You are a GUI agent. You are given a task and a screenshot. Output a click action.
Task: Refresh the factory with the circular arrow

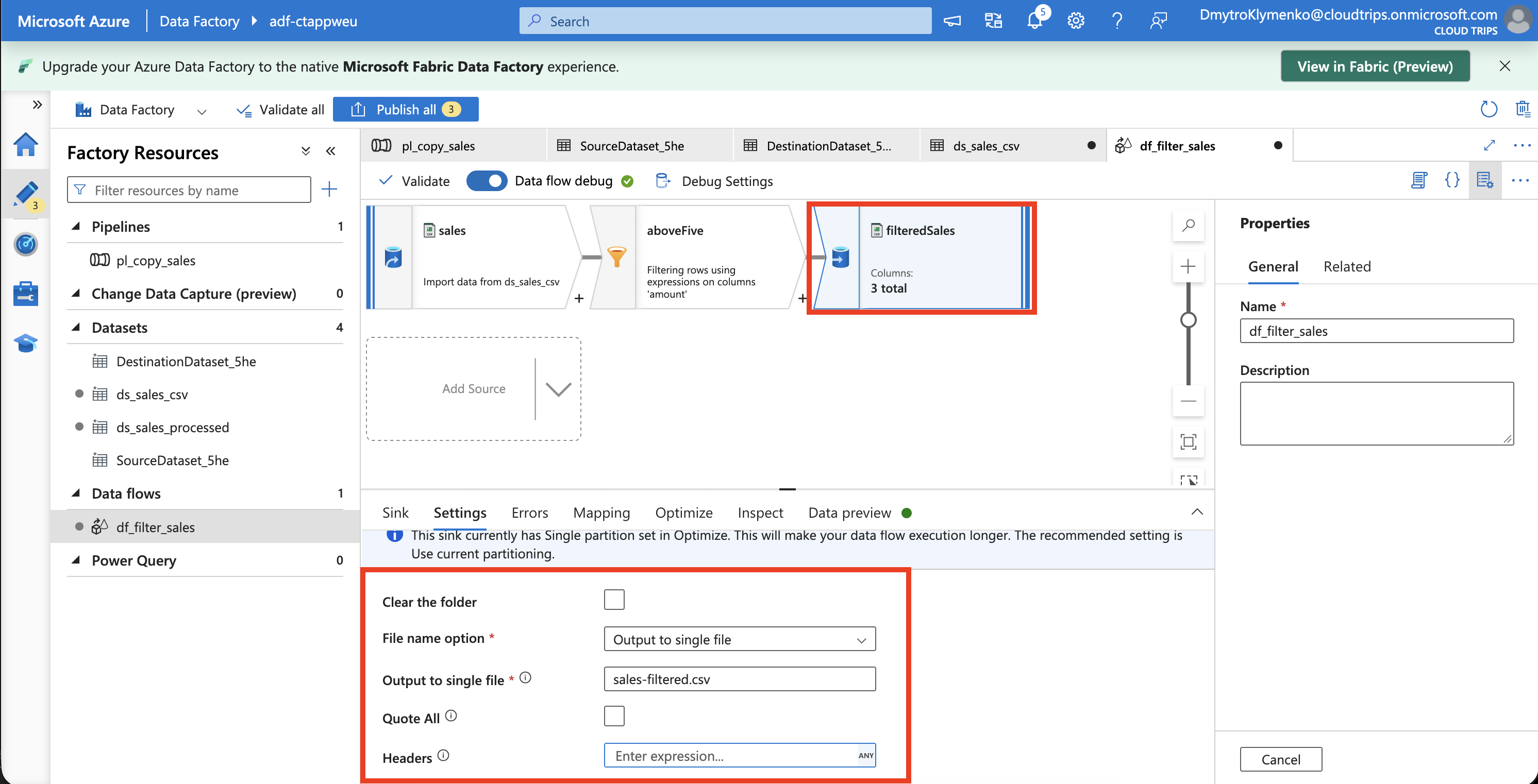click(x=1489, y=109)
